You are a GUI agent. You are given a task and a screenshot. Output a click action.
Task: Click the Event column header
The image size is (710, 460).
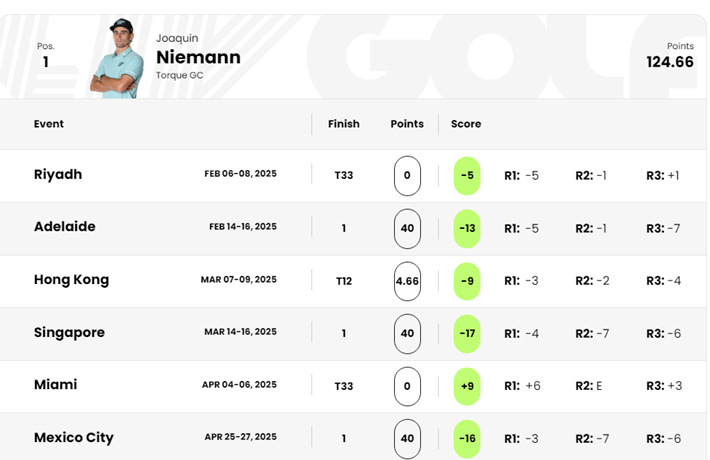pos(49,124)
